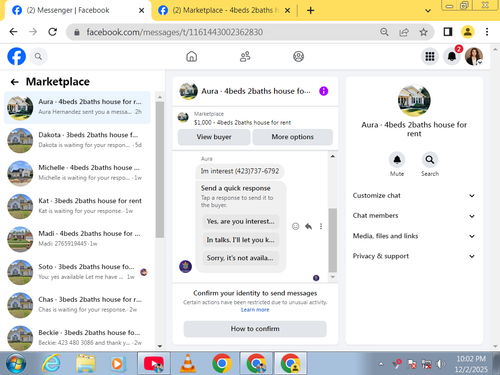
Task: Close the Messenger | Facebook tab
Action: pyautogui.click(x=141, y=10)
